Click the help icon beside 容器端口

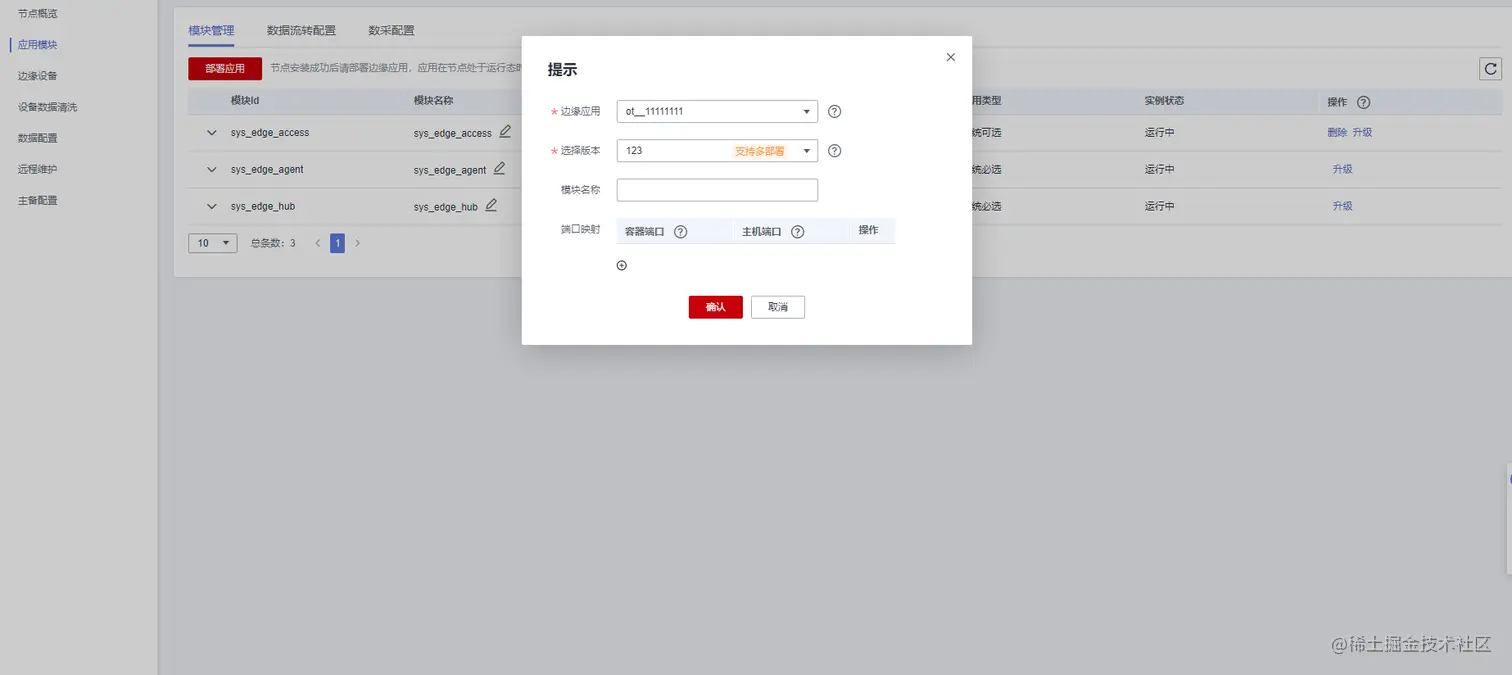[x=681, y=231]
